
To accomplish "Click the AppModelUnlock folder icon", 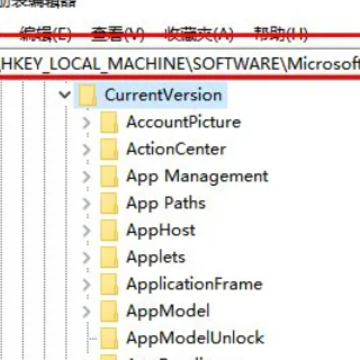I will point(109,338).
